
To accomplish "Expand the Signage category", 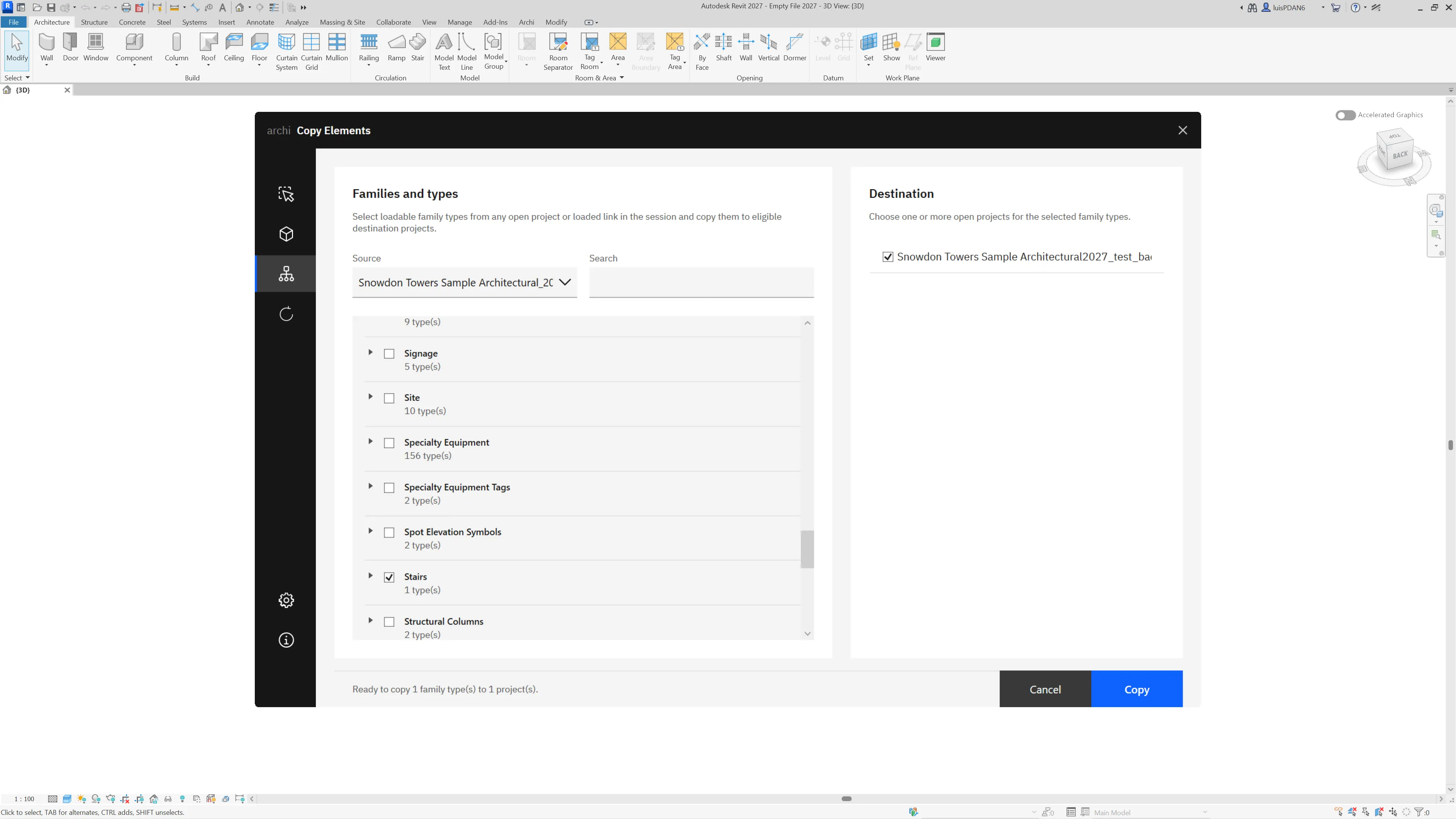I will pyautogui.click(x=370, y=352).
